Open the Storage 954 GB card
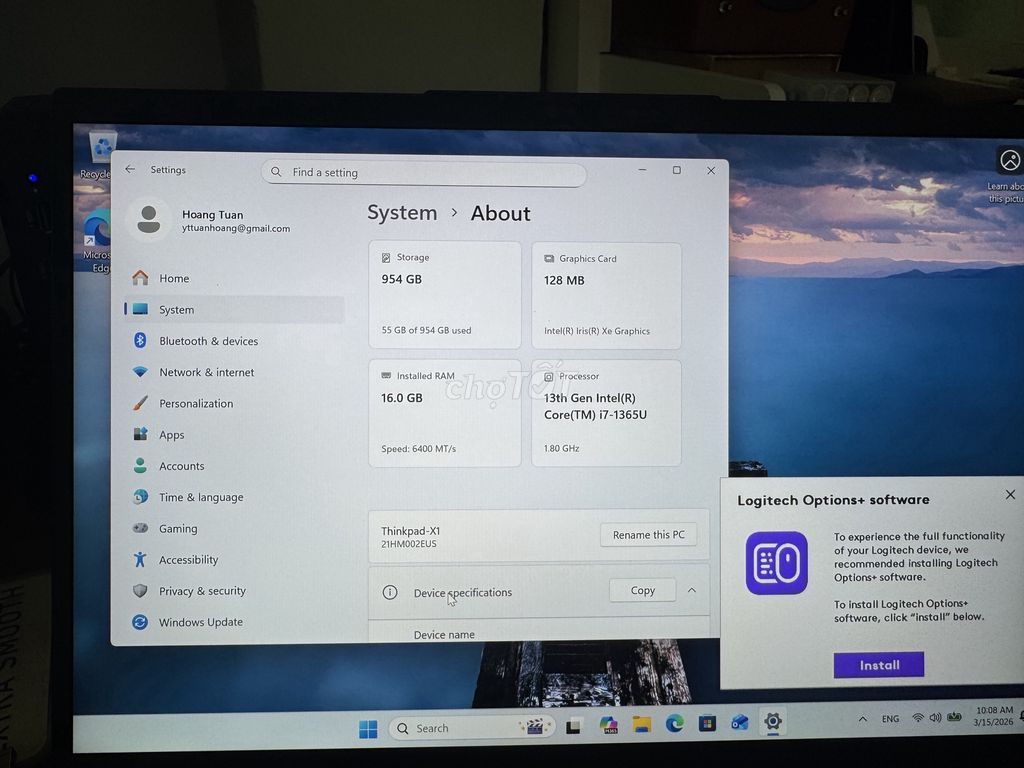Viewport: 1024px width, 768px height. point(445,295)
